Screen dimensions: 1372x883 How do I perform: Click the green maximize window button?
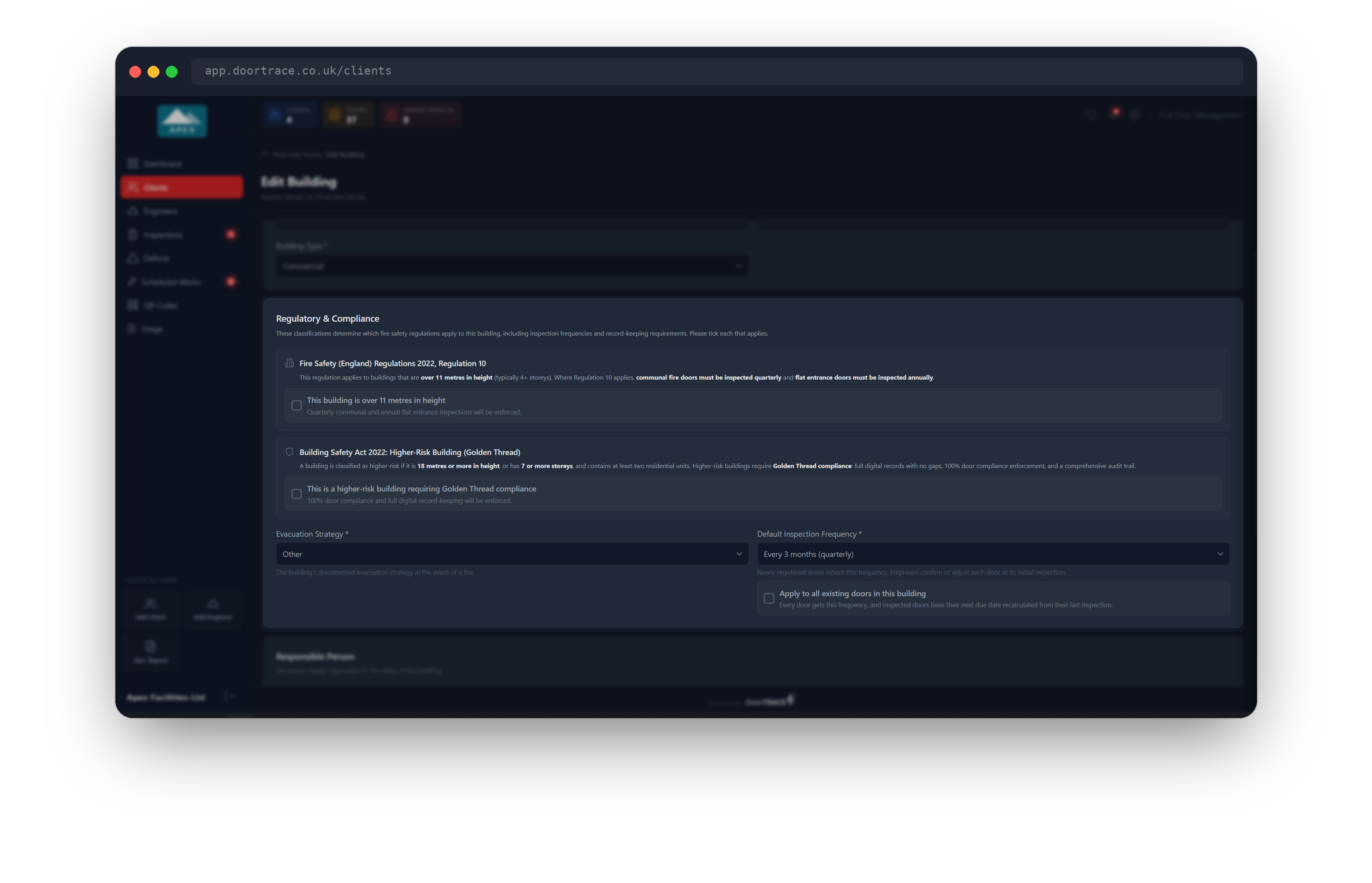point(172,72)
